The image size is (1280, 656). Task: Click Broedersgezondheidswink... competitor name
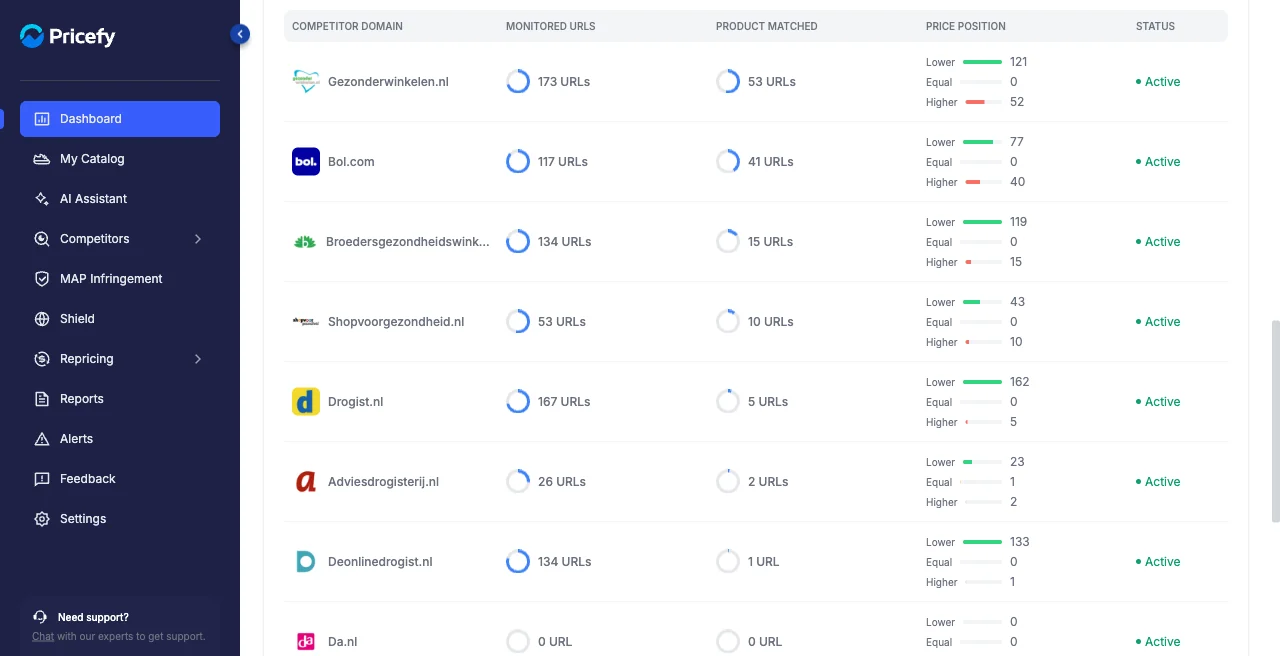pos(408,242)
